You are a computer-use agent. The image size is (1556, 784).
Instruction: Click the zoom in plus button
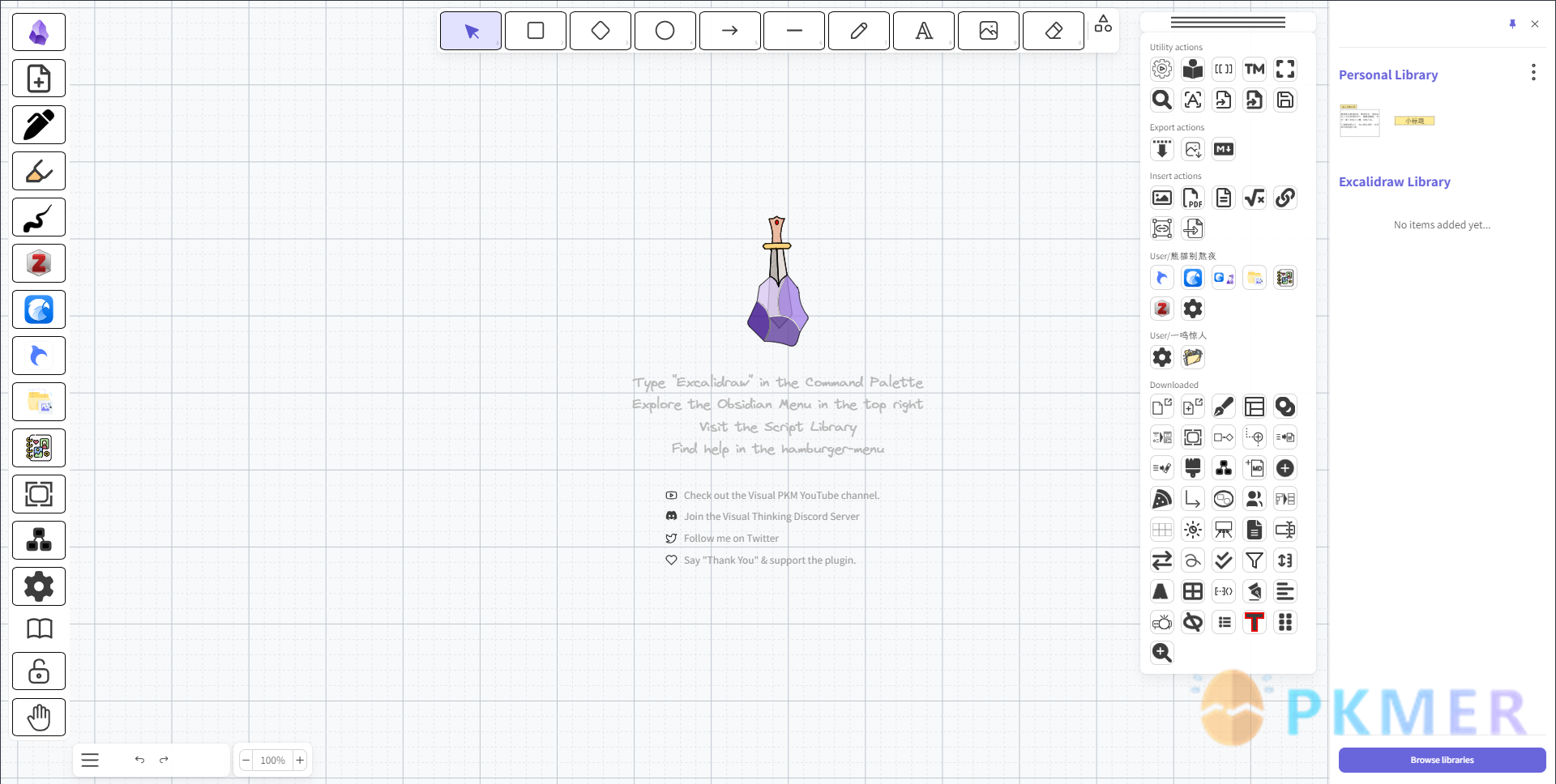[300, 760]
